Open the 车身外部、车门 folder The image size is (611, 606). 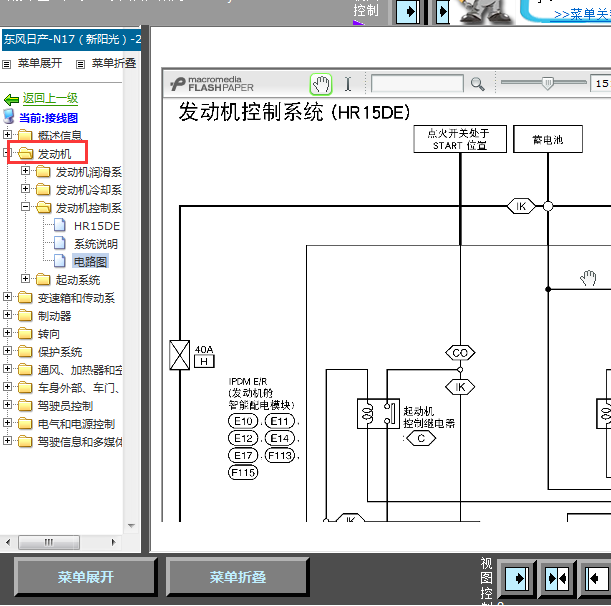pos(78,388)
